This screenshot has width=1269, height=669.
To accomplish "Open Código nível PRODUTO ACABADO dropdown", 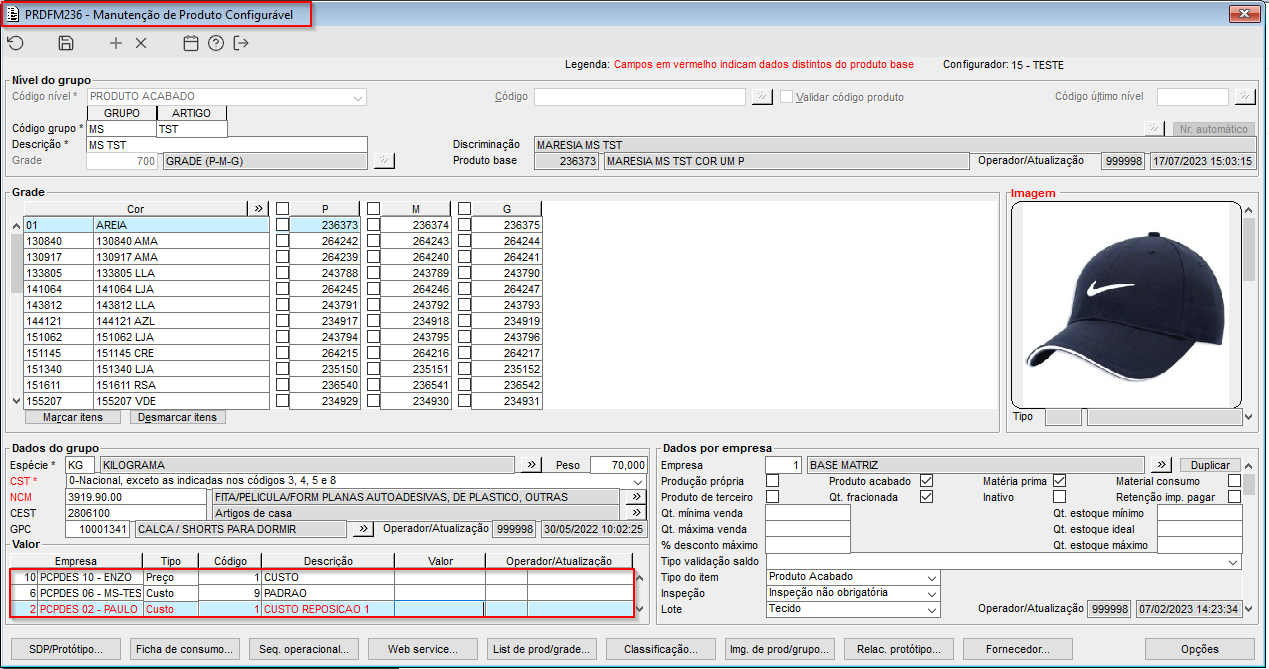I will [x=357, y=97].
